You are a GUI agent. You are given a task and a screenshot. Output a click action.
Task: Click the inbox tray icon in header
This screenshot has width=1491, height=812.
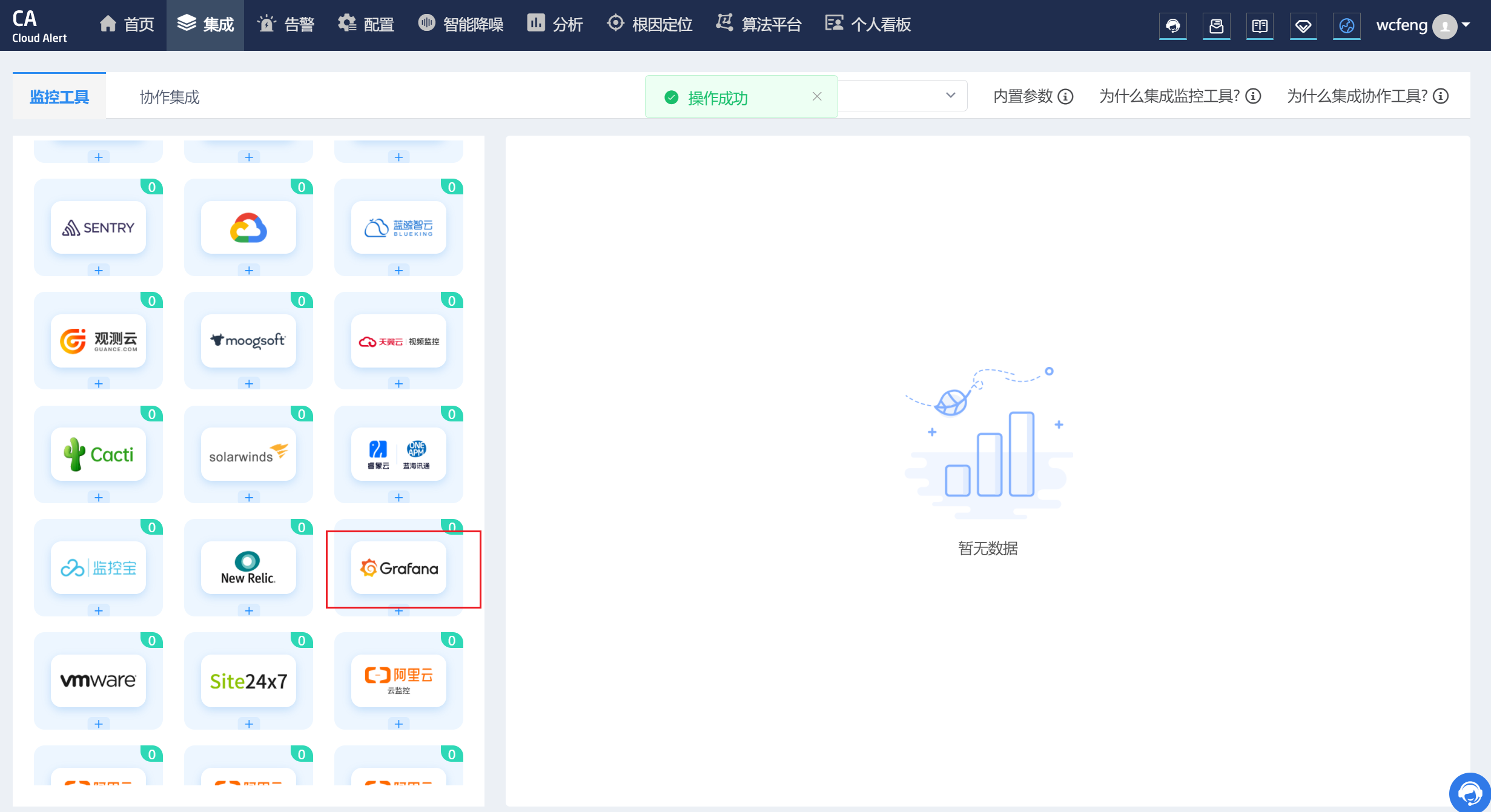1216,25
